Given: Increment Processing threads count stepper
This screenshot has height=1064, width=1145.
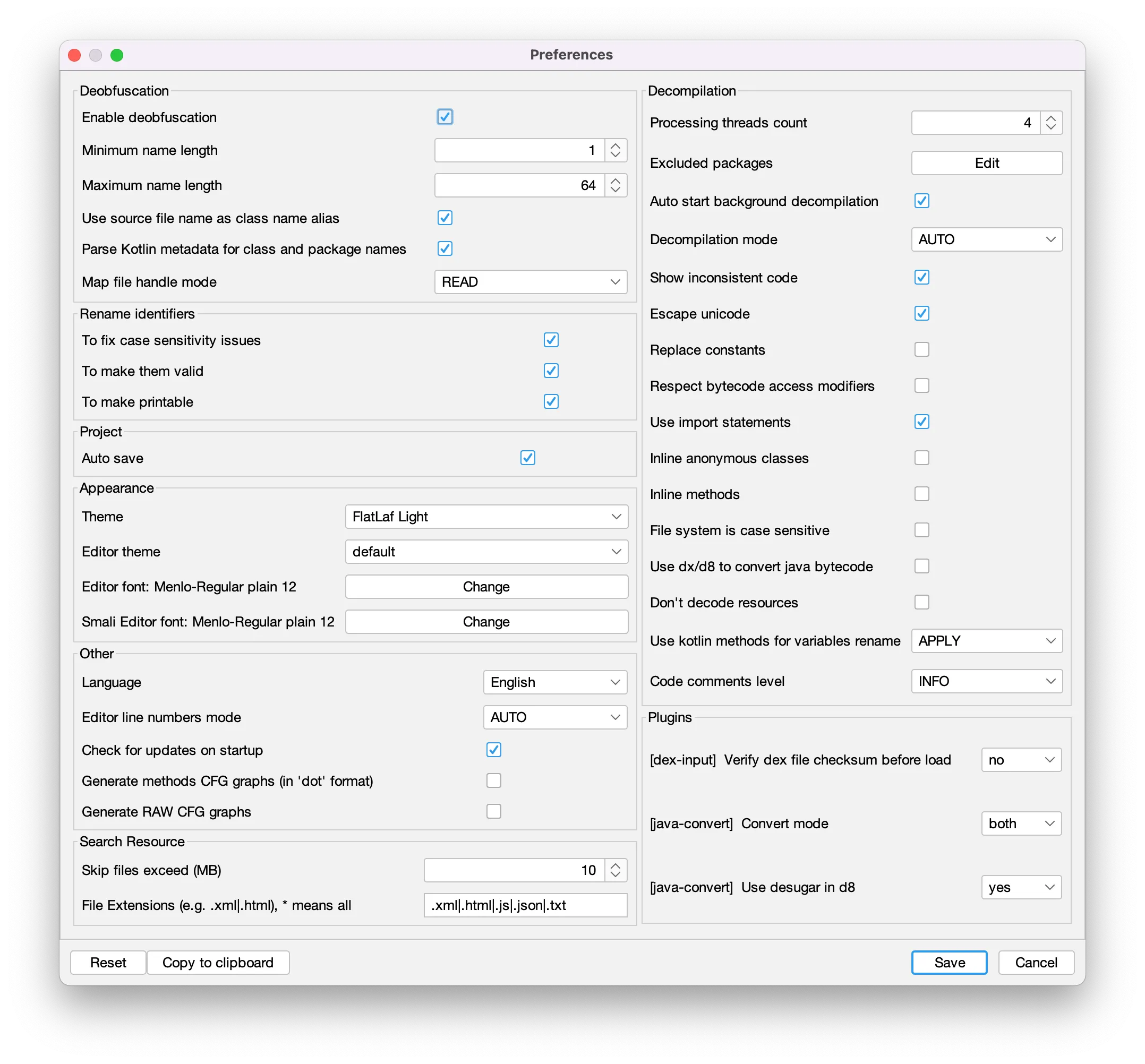Looking at the screenshot, I should click(x=1052, y=118).
